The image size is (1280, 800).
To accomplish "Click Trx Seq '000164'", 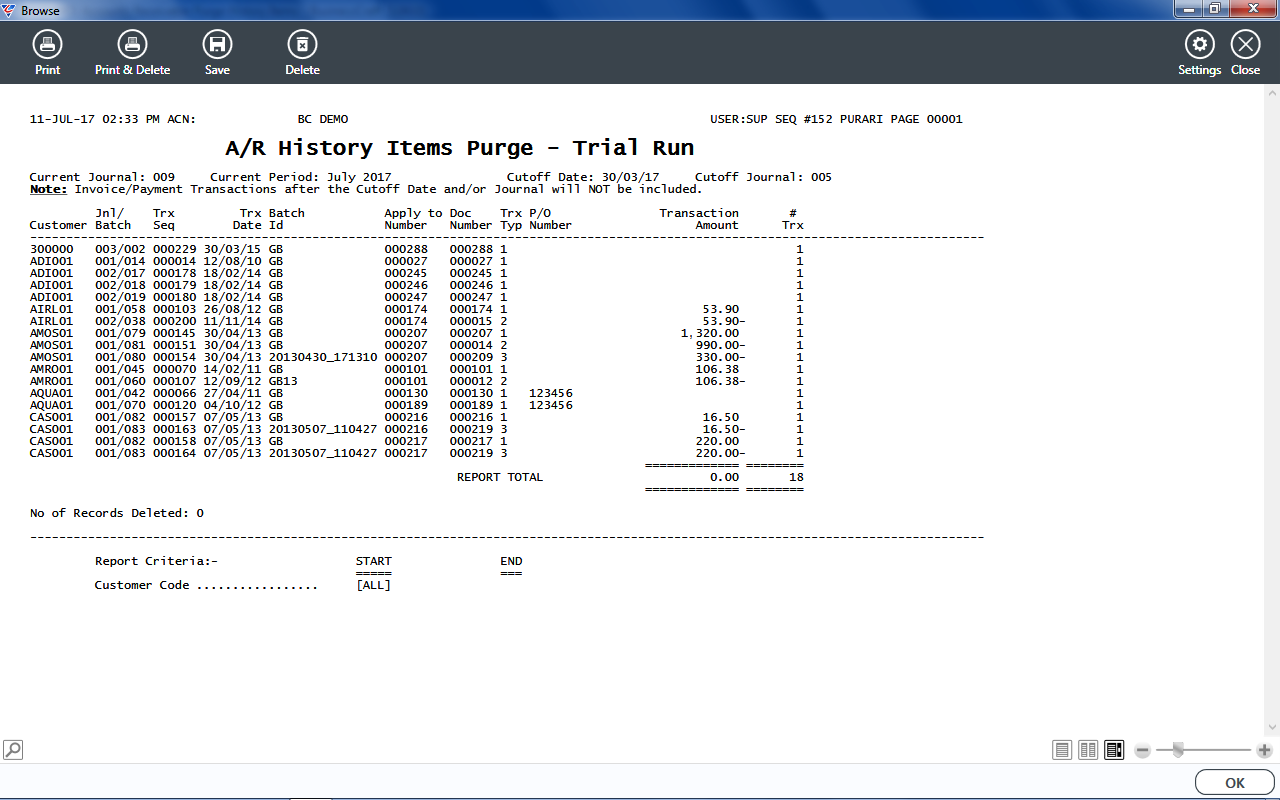I will pyautogui.click(x=174, y=453).
